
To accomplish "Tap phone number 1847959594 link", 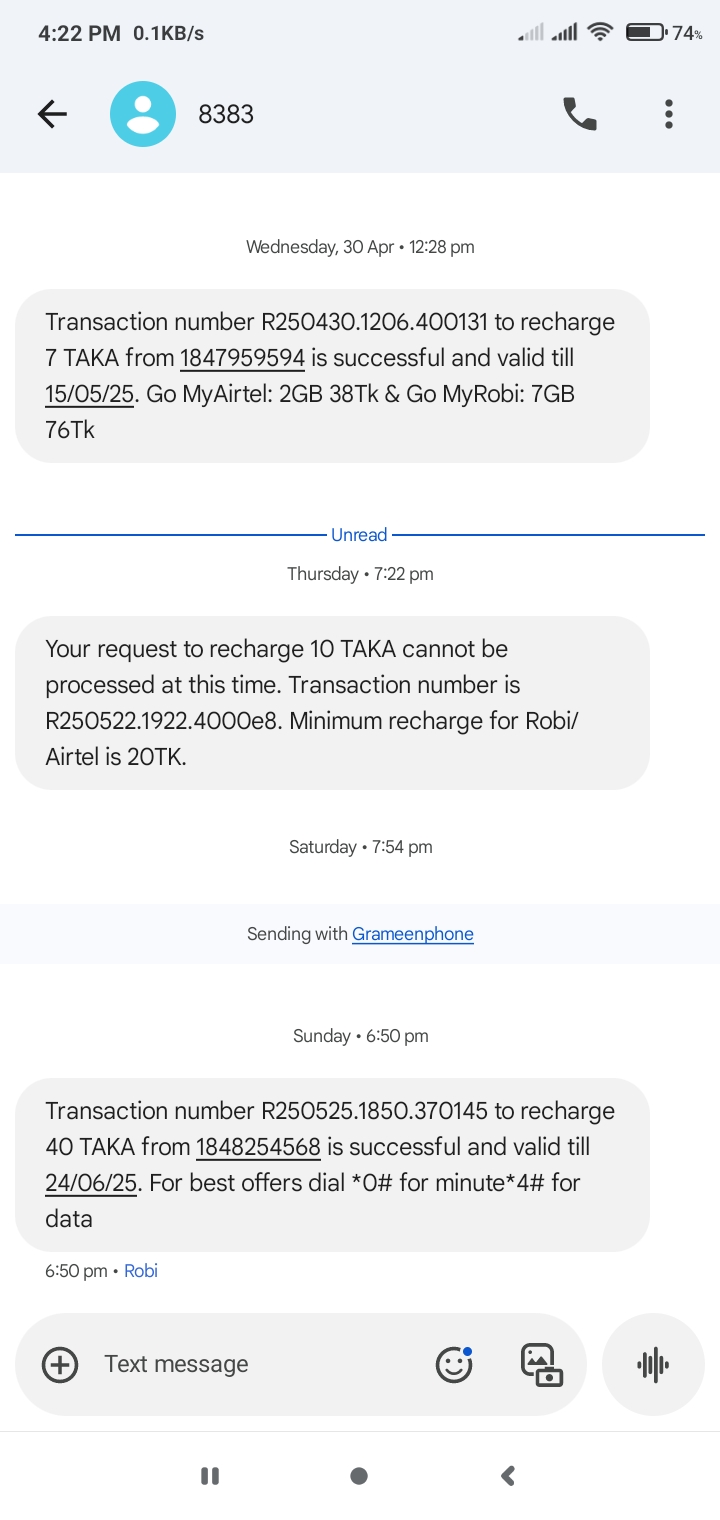I will pyautogui.click(x=242, y=358).
